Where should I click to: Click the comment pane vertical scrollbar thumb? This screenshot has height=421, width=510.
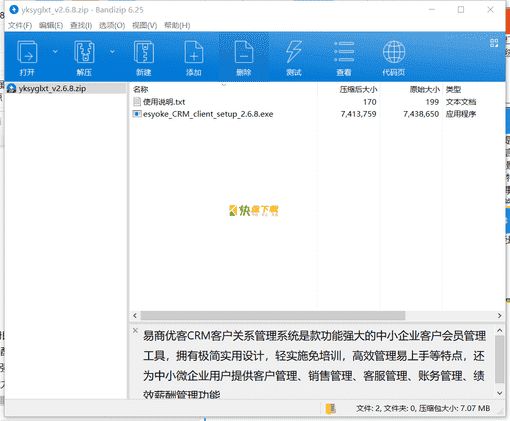pyautogui.click(x=499, y=359)
